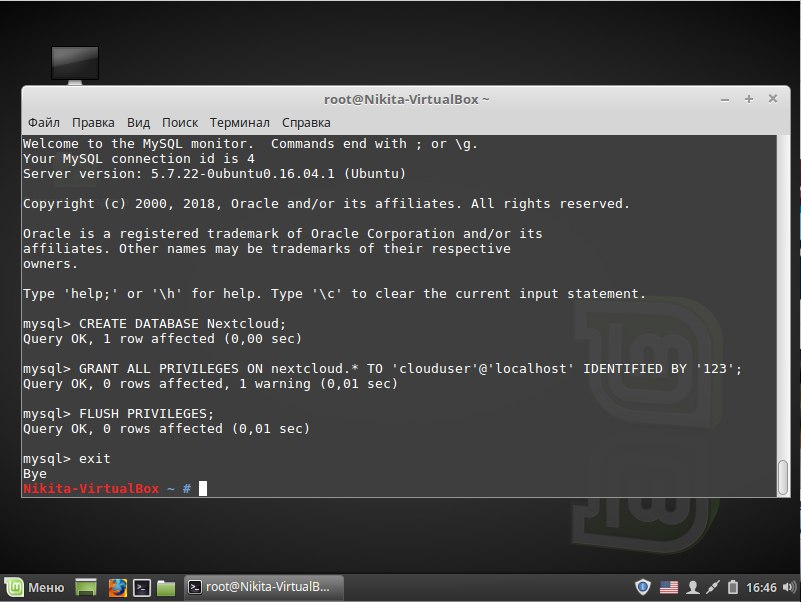Close the terminal window
The height and width of the screenshot is (602, 801).
click(x=773, y=99)
